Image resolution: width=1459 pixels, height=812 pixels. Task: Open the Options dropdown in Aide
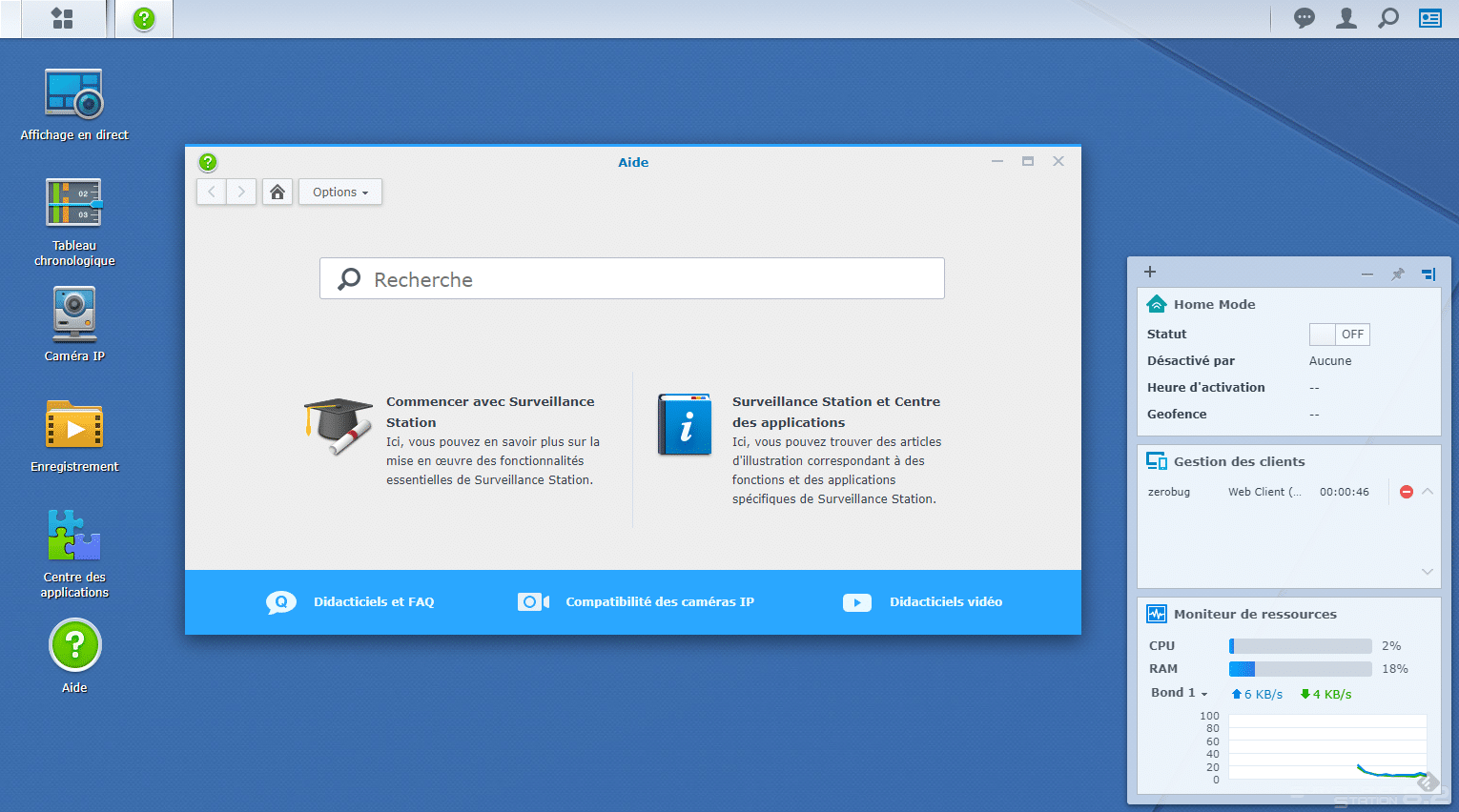[x=340, y=192]
